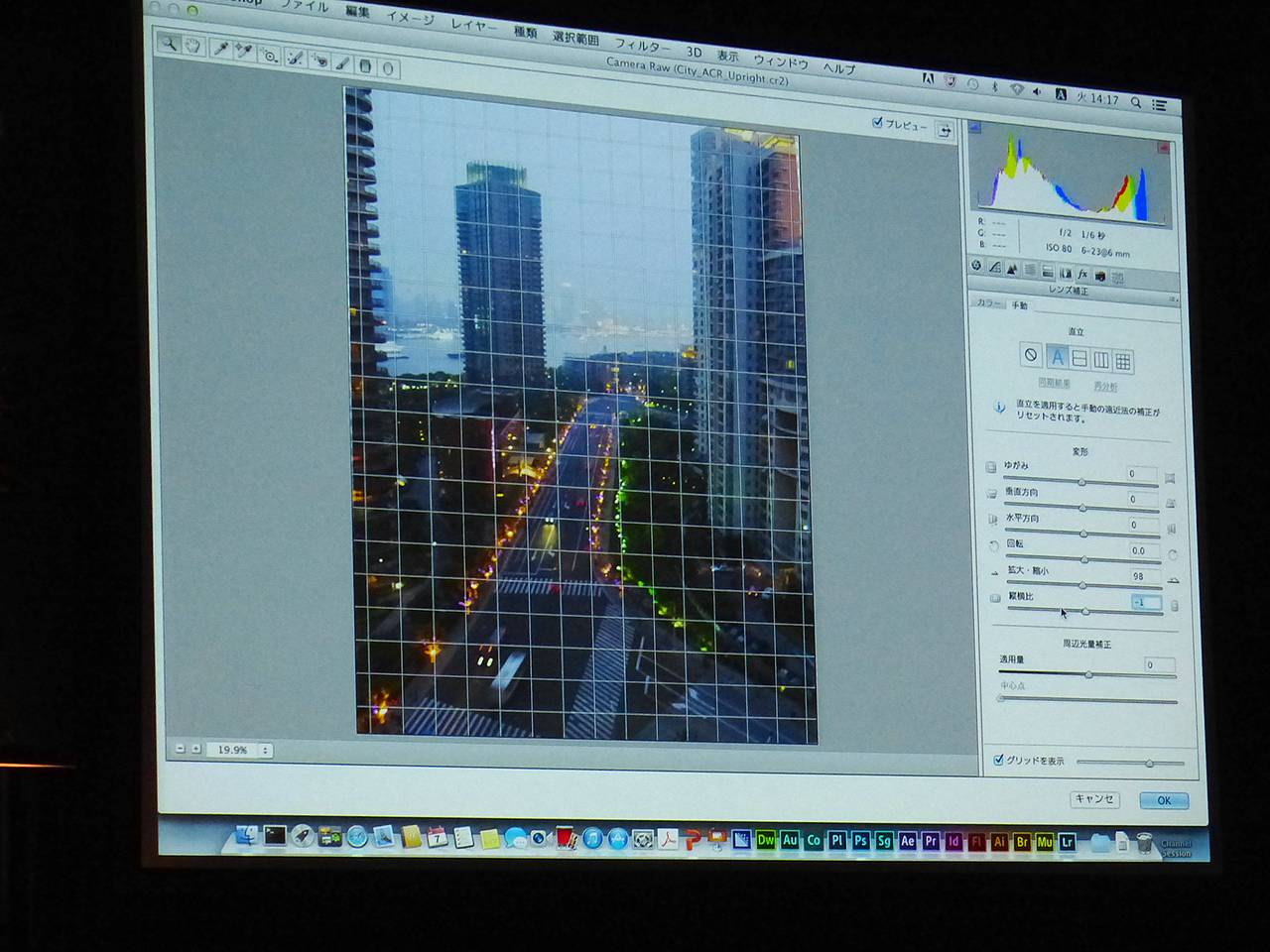
Task: Toggle the highlight clipping warning on histogram
Action: [x=1165, y=148]
